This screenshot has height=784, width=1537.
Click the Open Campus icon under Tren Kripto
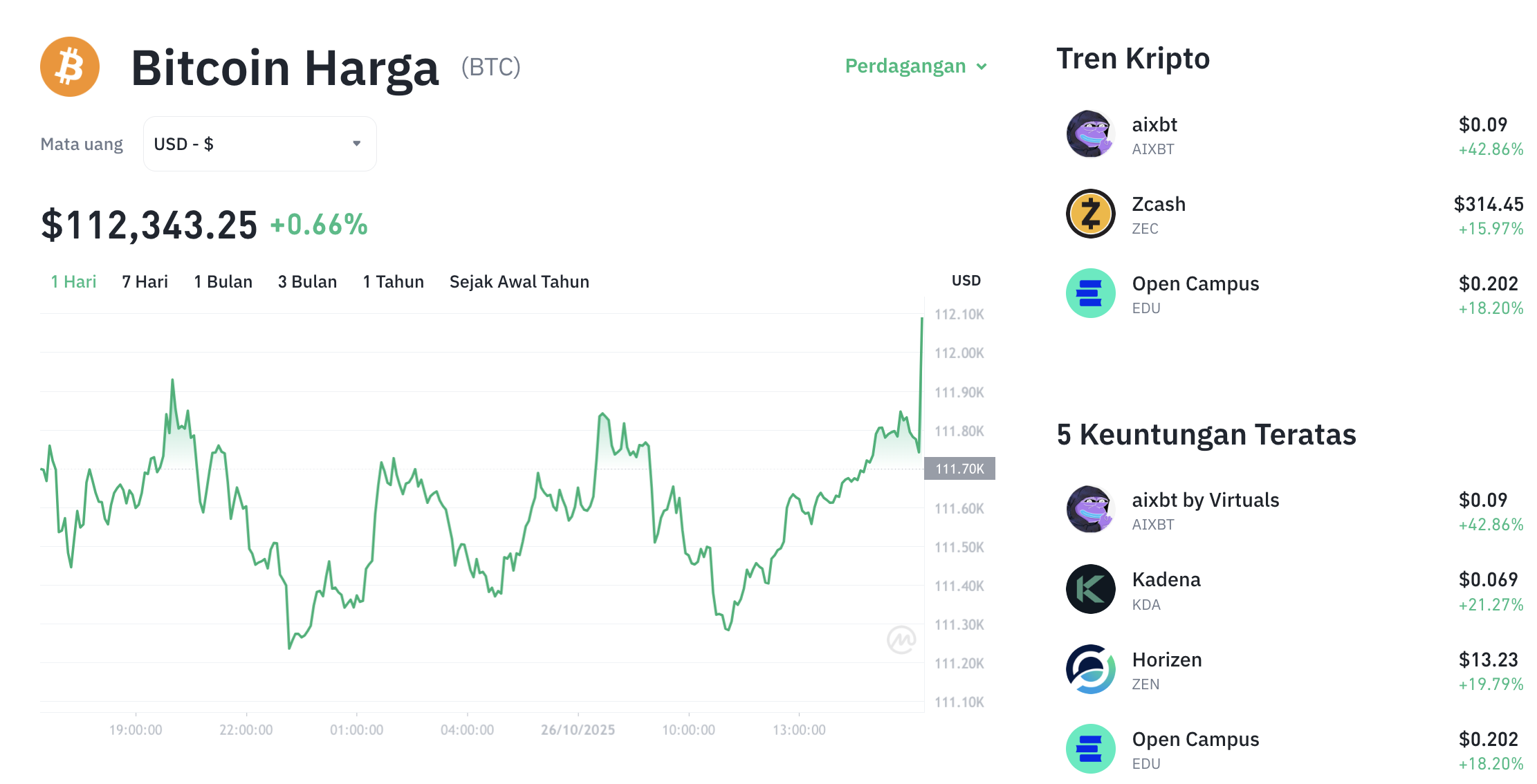(x=1090, y=293)
